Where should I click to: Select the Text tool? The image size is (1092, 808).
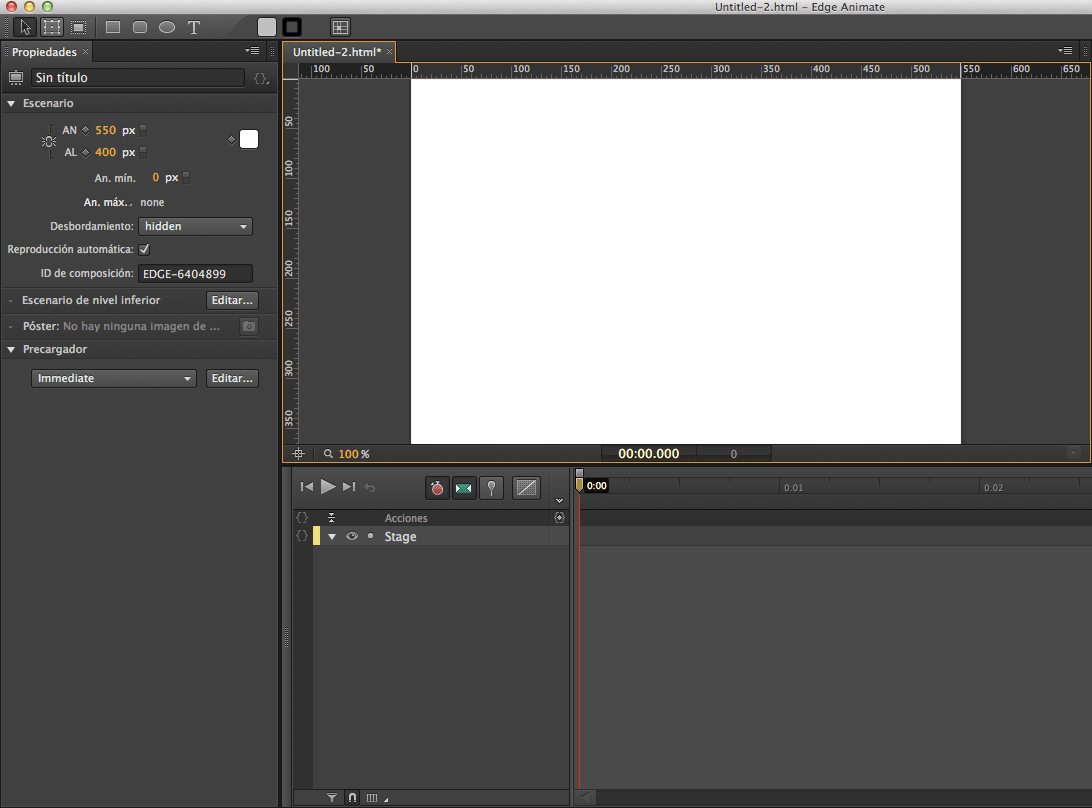coord(194,27)
